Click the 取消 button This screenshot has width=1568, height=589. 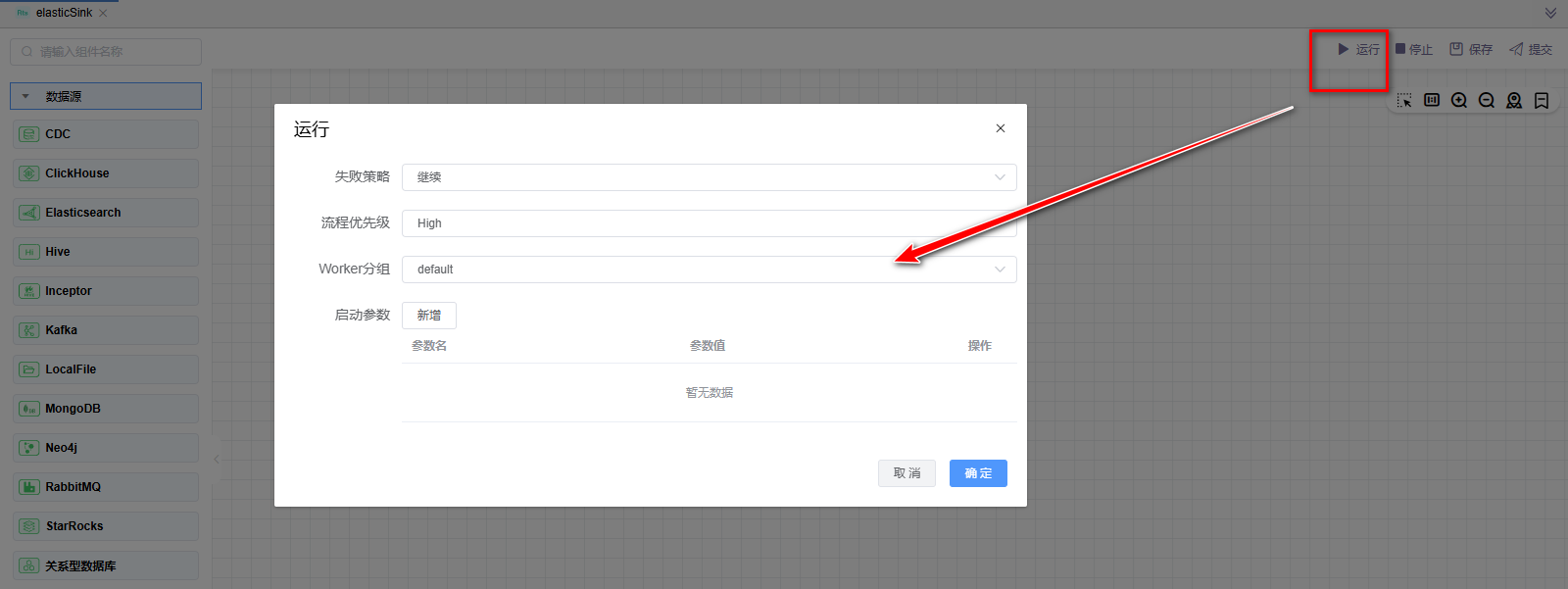tap(906, 473)
